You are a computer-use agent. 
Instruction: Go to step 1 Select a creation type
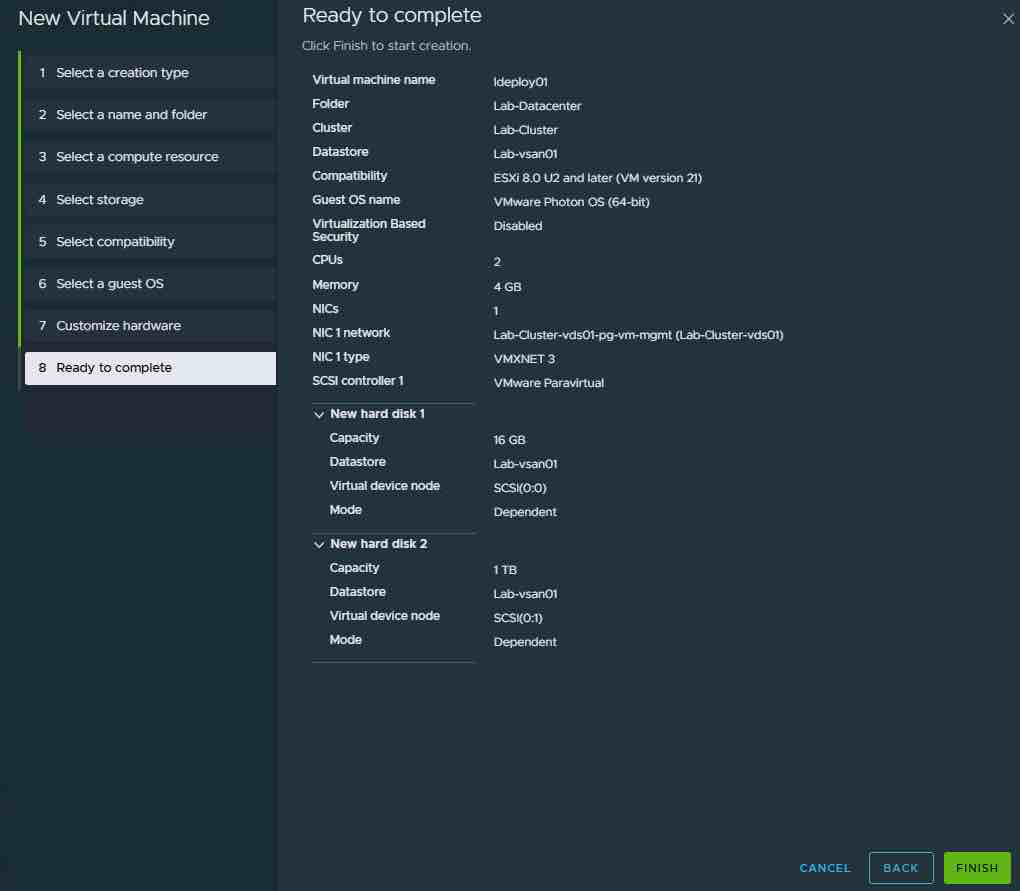(122, 73)
